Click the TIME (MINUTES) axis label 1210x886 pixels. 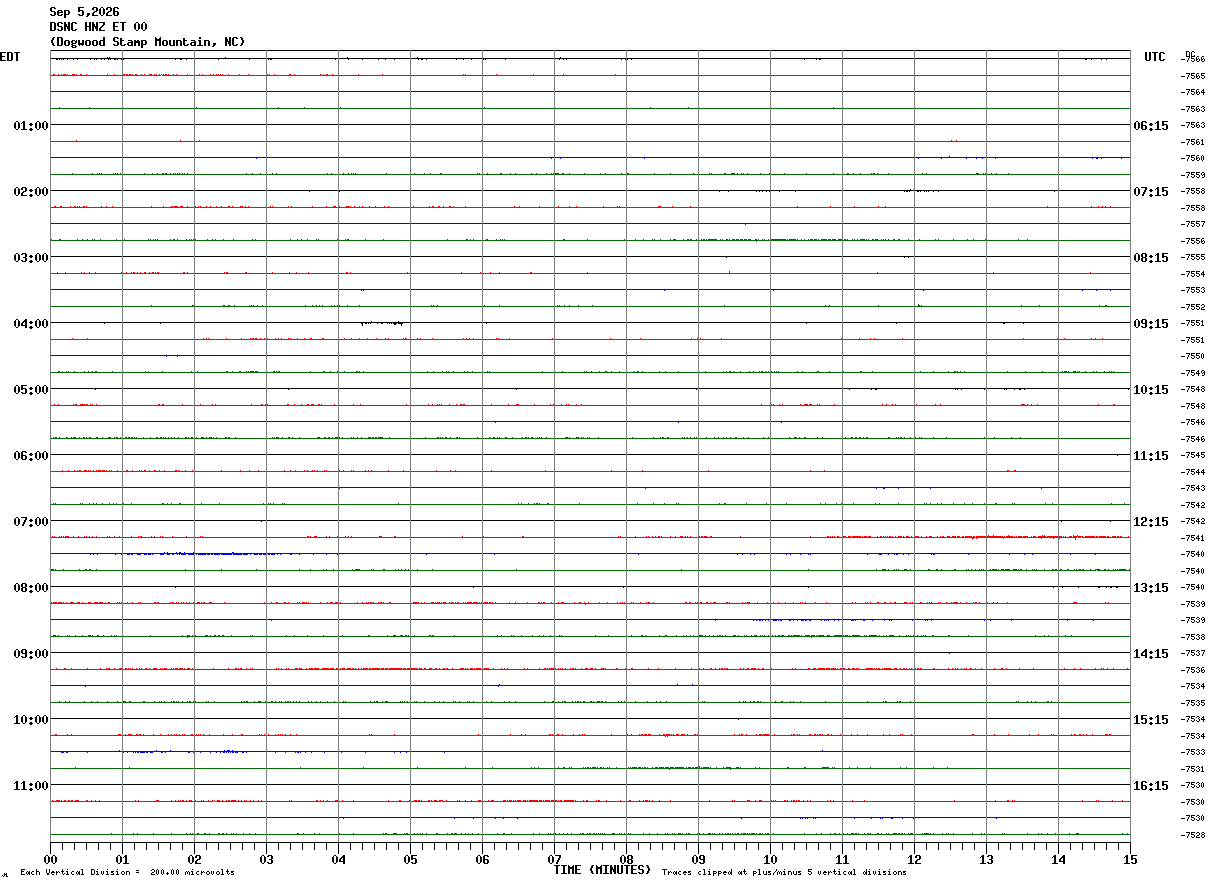coord(602,870)
